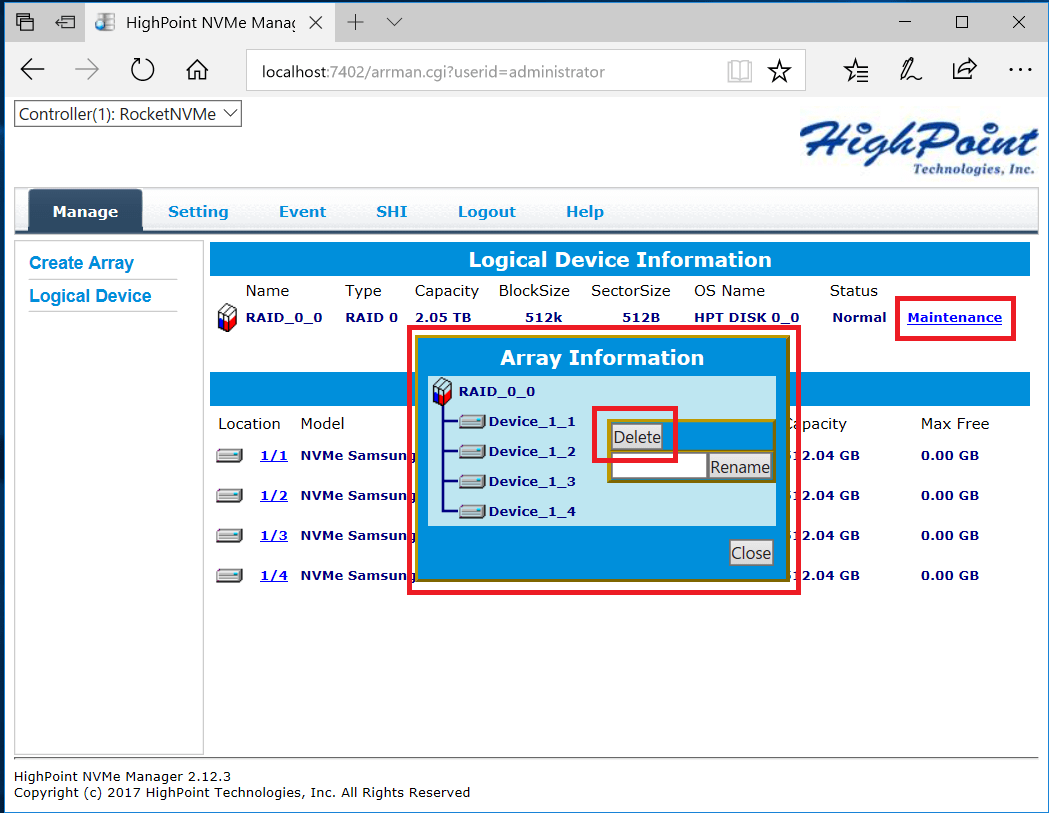1049x813 pixels.
Task: Open physical device link 1/4
Action: pos(274,575)
